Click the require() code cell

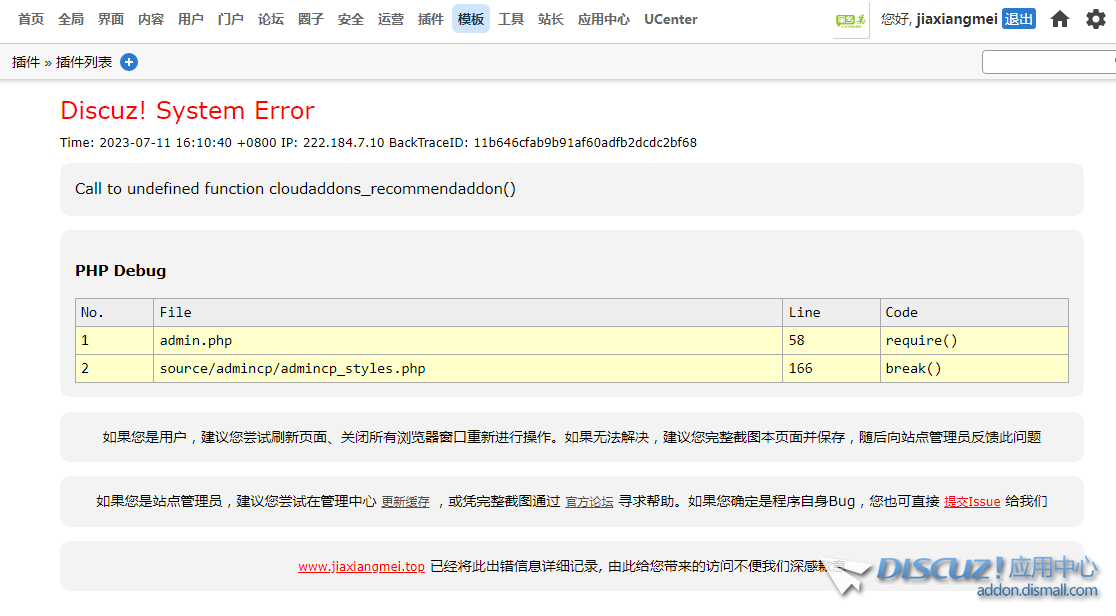[x=974, y=340]
